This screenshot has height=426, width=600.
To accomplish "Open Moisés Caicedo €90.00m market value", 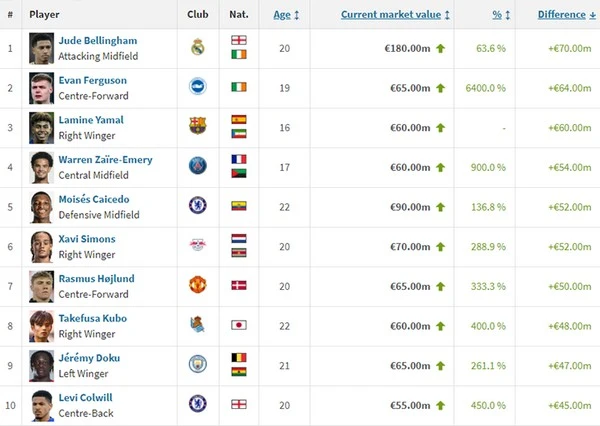I will (410, 207).
